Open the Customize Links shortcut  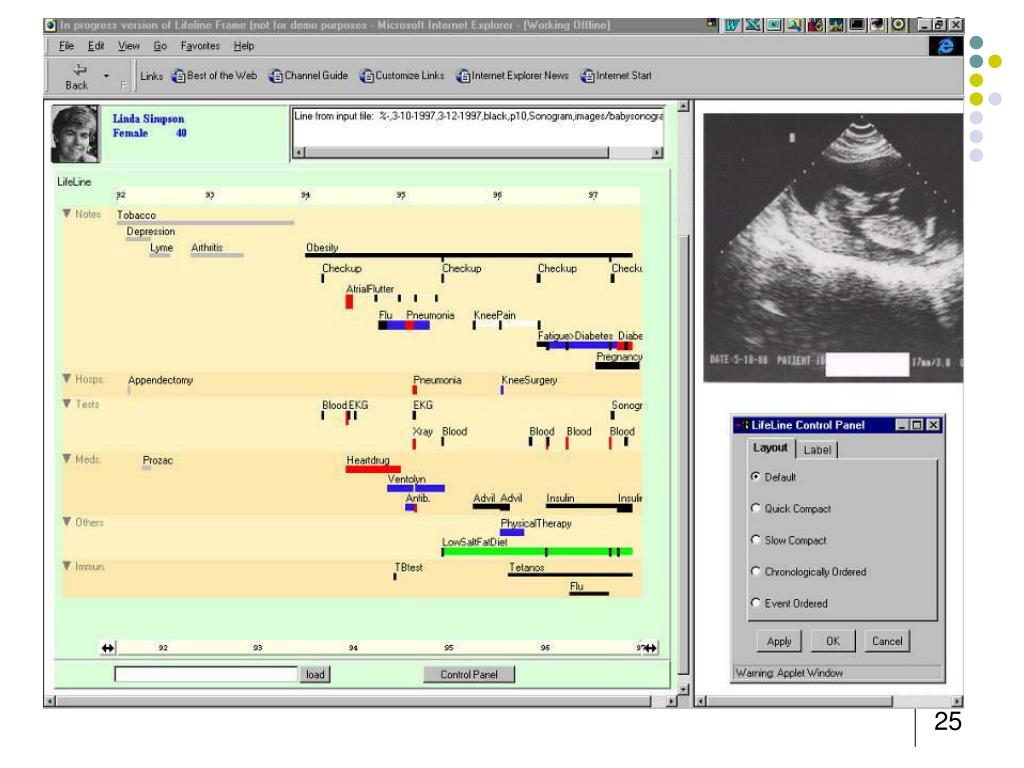click(402, 76)
